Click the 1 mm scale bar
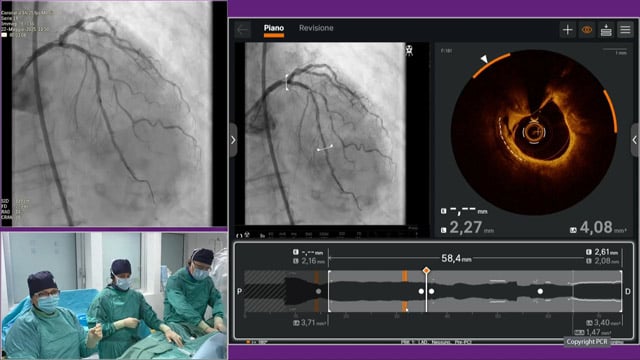 [x=615, y=51]
